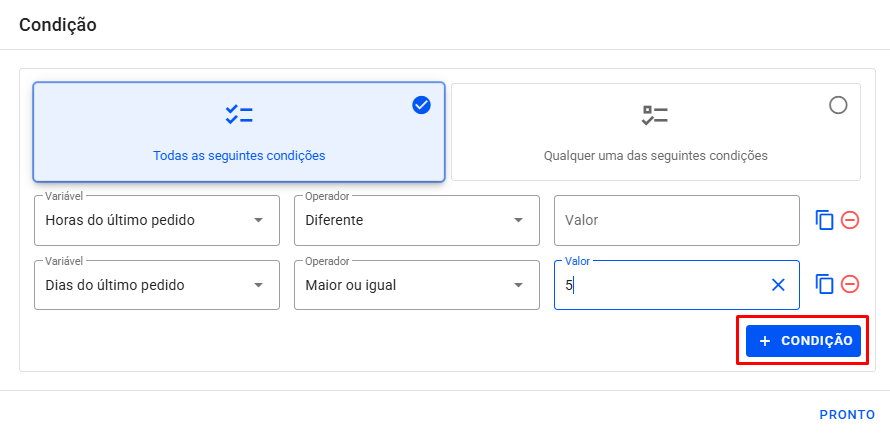Focus the Valor field containing 5
The width and height of the screenshot is (890, 434).
click(660, 285)
